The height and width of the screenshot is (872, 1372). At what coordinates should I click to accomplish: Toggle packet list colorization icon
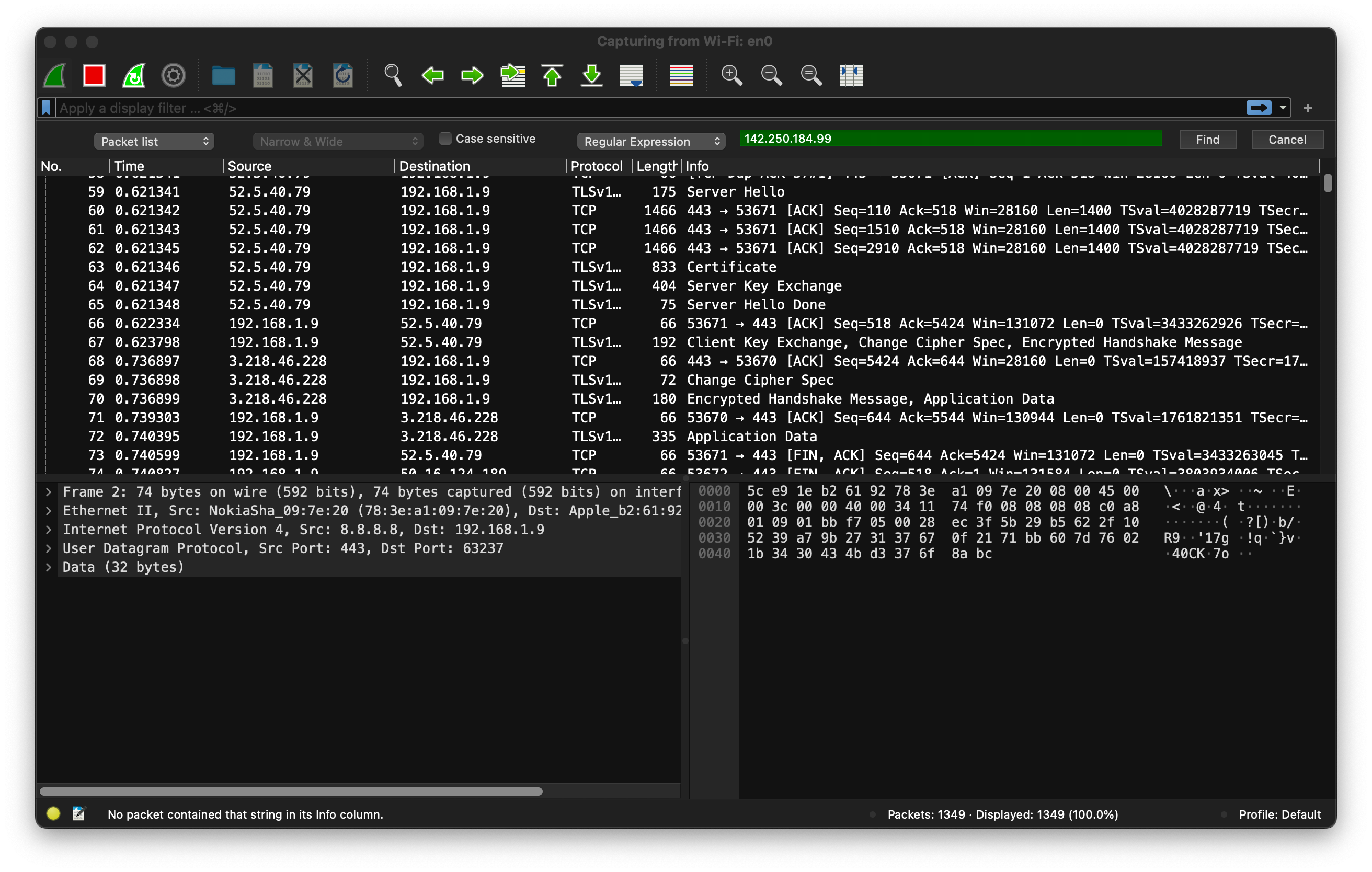pos(681,75)
